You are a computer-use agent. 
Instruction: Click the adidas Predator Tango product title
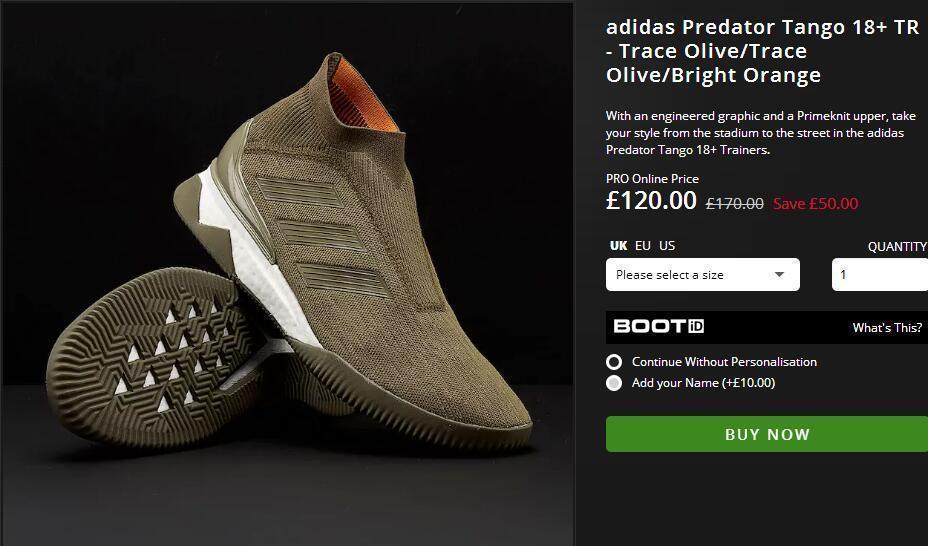coord(762,51)
